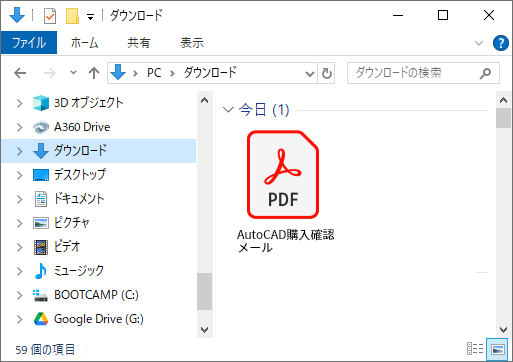Open the quick access toolbar customize dropdown
This screenshot has height=362, width=513.
[x=90, y=17]
